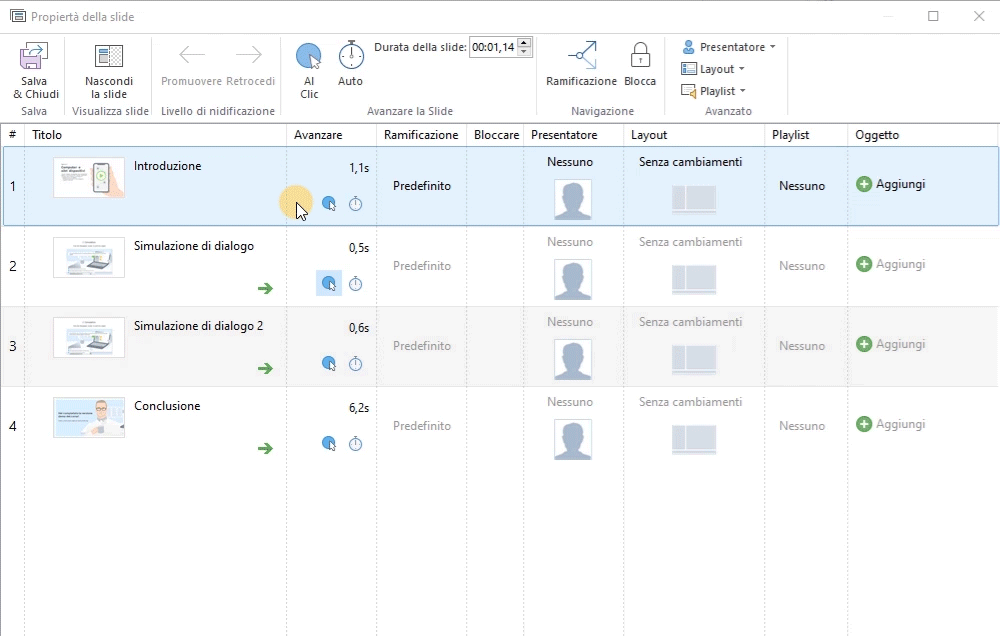This screenshot has width=1000, height=636.
Task: Click Predefinito branching for the Conclusione slide
Action: point(421,426)
